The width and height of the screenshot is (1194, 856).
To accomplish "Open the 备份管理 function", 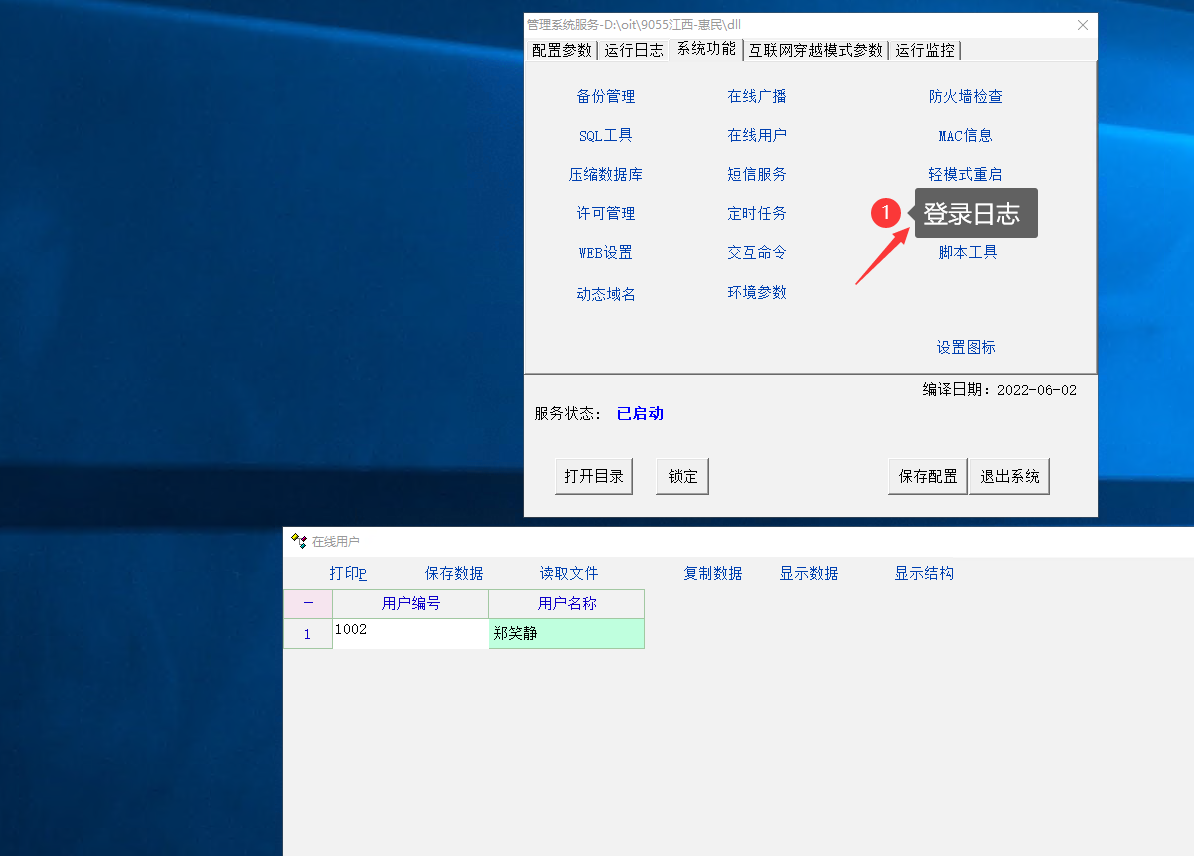I will (605, 97).
